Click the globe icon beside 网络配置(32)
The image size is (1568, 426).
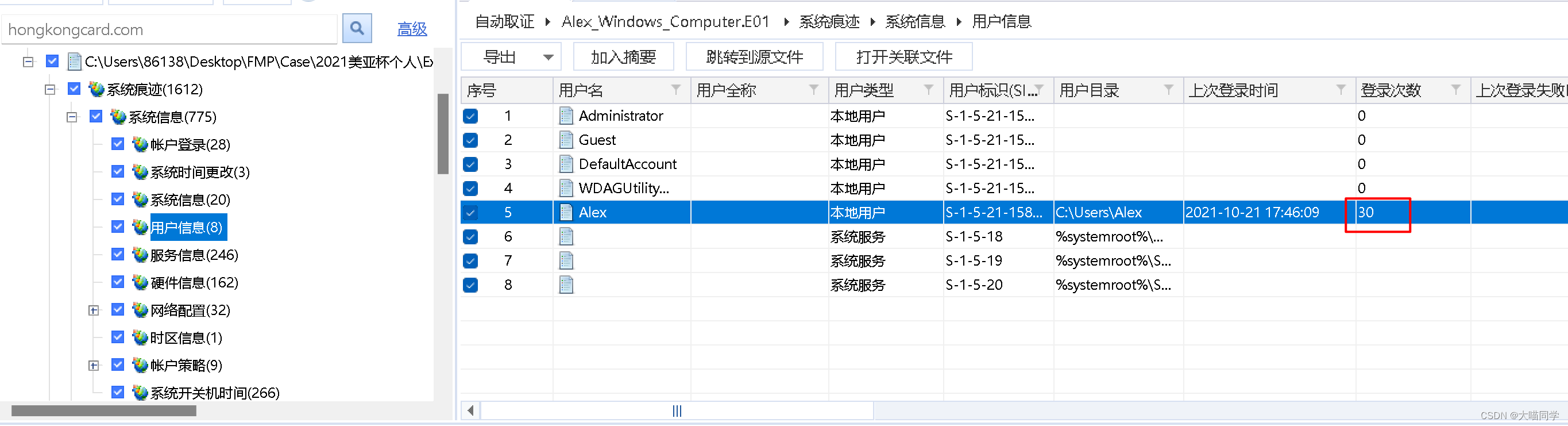coord(140,310)
